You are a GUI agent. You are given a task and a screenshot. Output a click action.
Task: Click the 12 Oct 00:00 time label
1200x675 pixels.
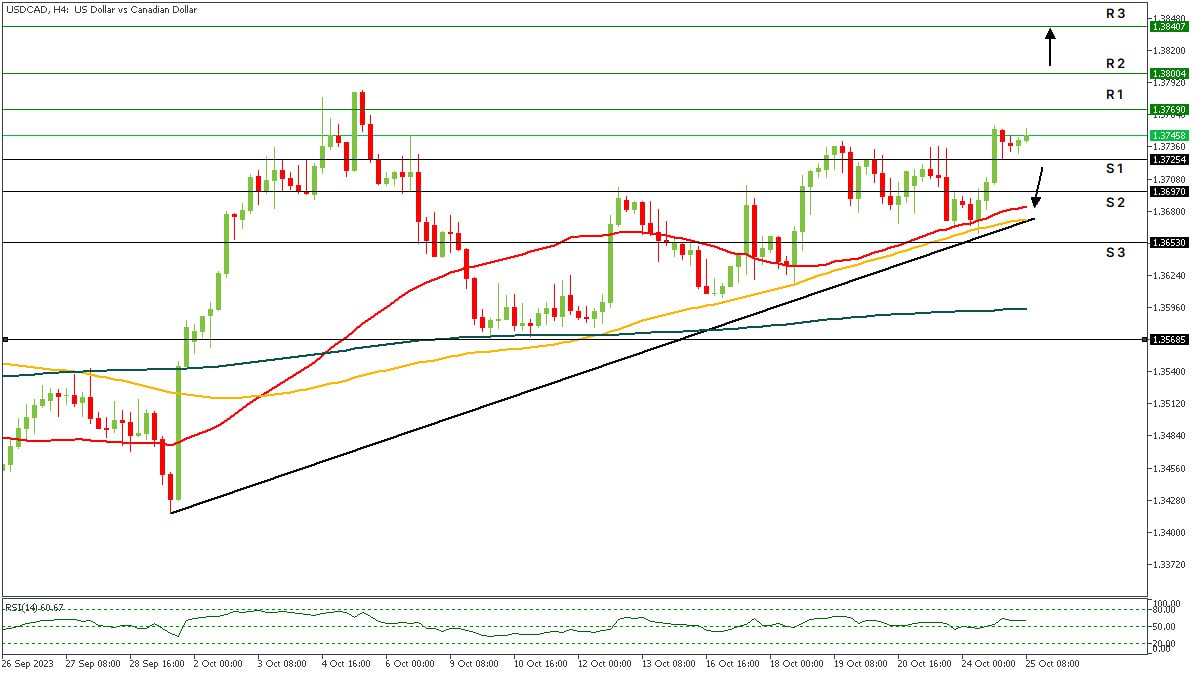point(605,663)
